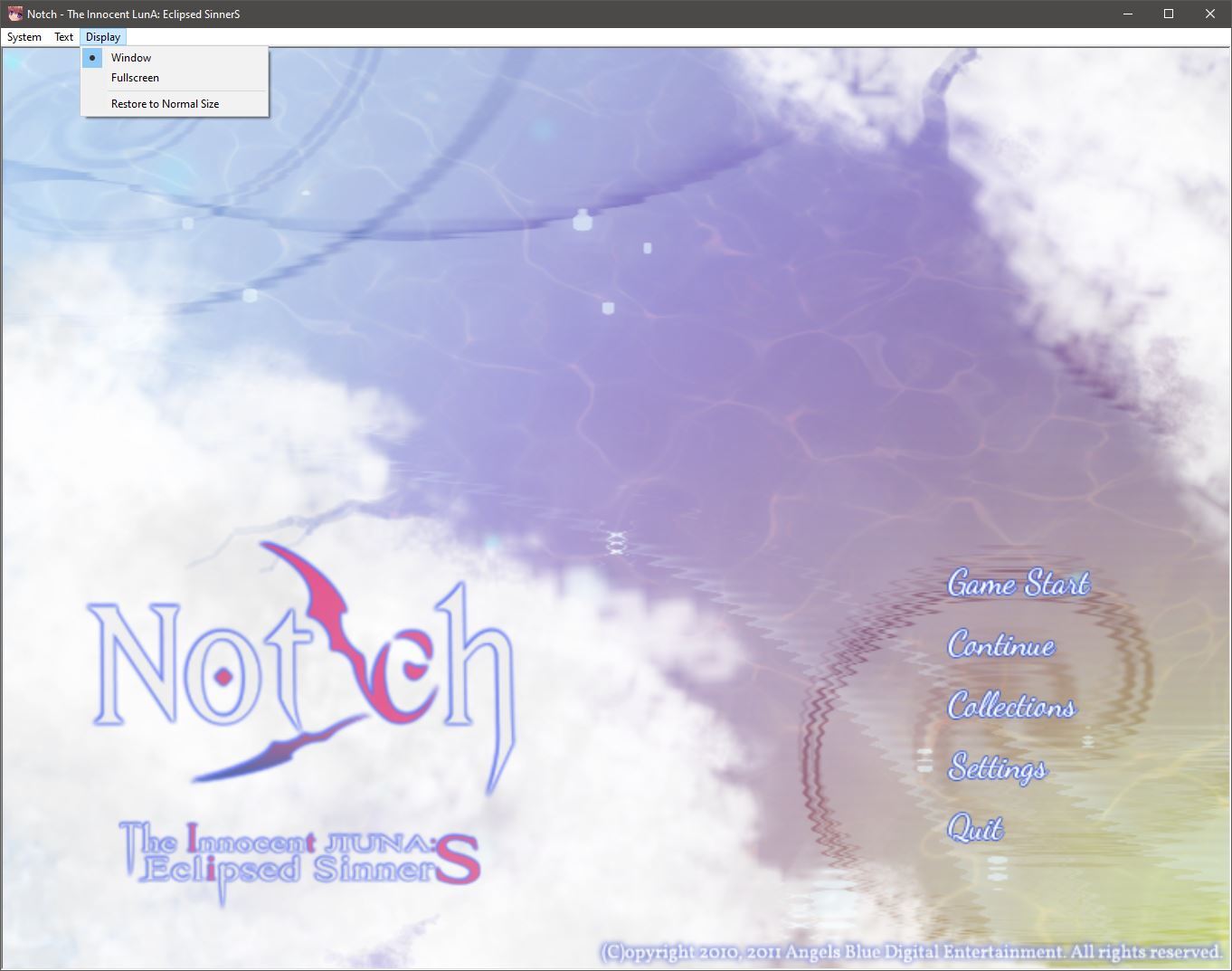Maximize the Notch game window
The height and width of the screenshot is (971, 1232).
tap(1169, 14)
